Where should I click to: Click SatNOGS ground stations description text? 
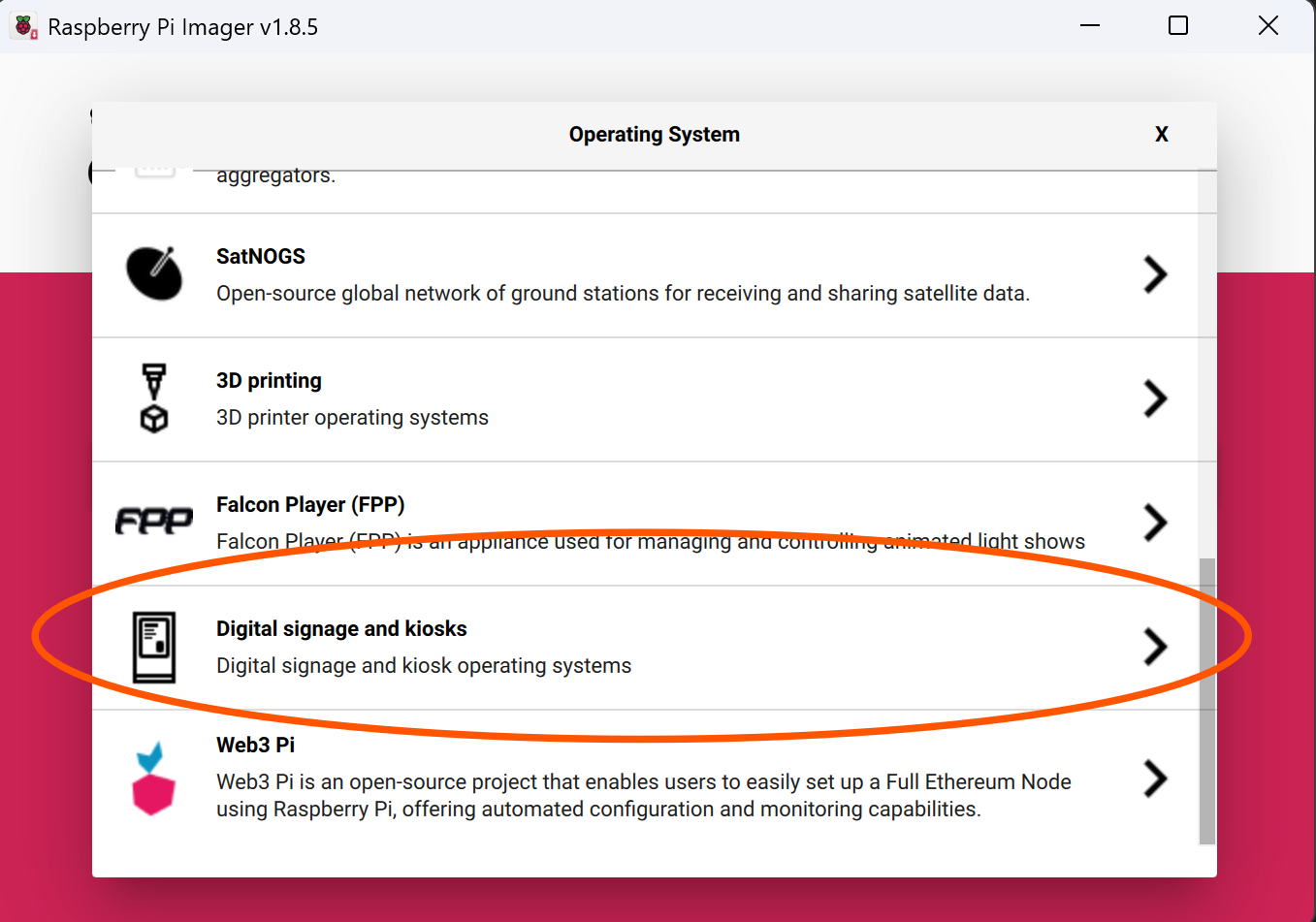(623, 294)
